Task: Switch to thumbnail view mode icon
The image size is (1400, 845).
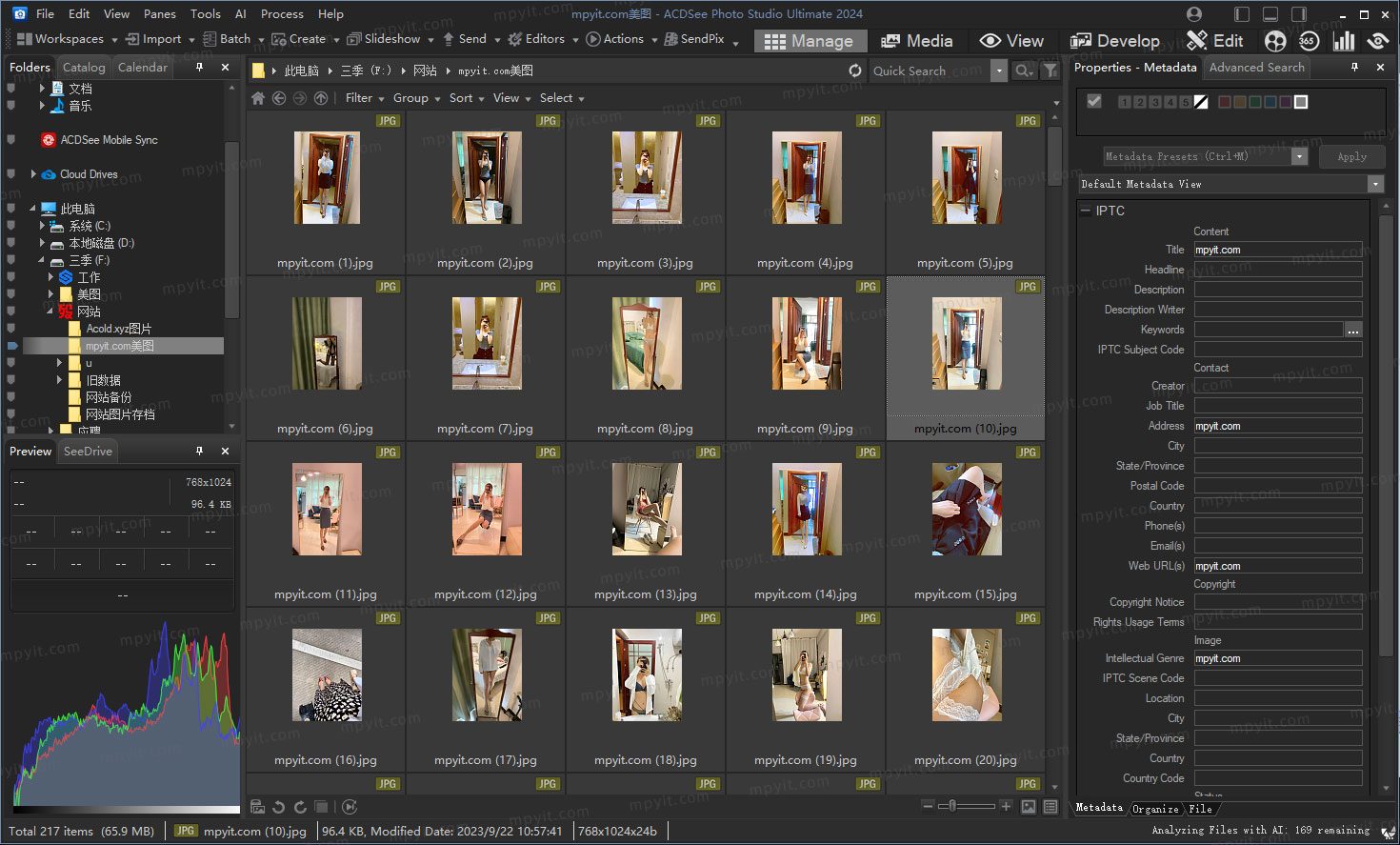Action: tap(1029, 807)
